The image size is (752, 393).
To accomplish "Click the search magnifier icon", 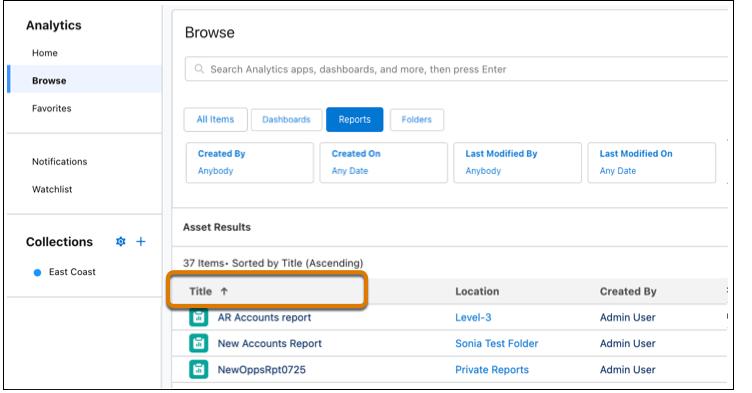I will pyautogui.click(x=199, y=69).
